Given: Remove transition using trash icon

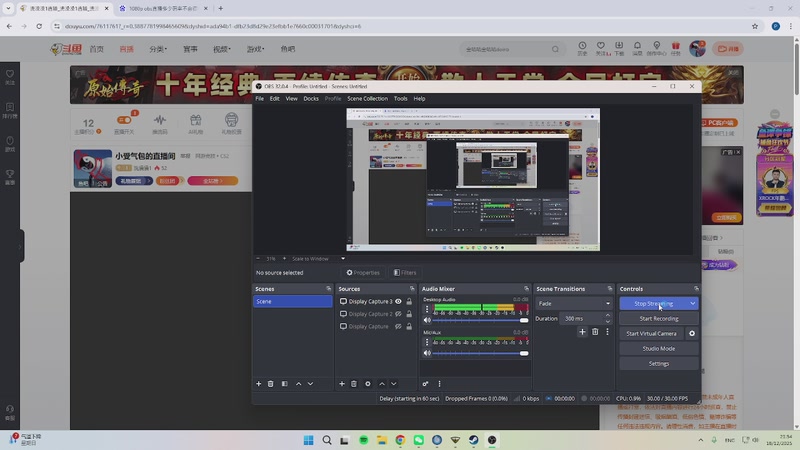Looking at the screenshot, I should (595, 332).
